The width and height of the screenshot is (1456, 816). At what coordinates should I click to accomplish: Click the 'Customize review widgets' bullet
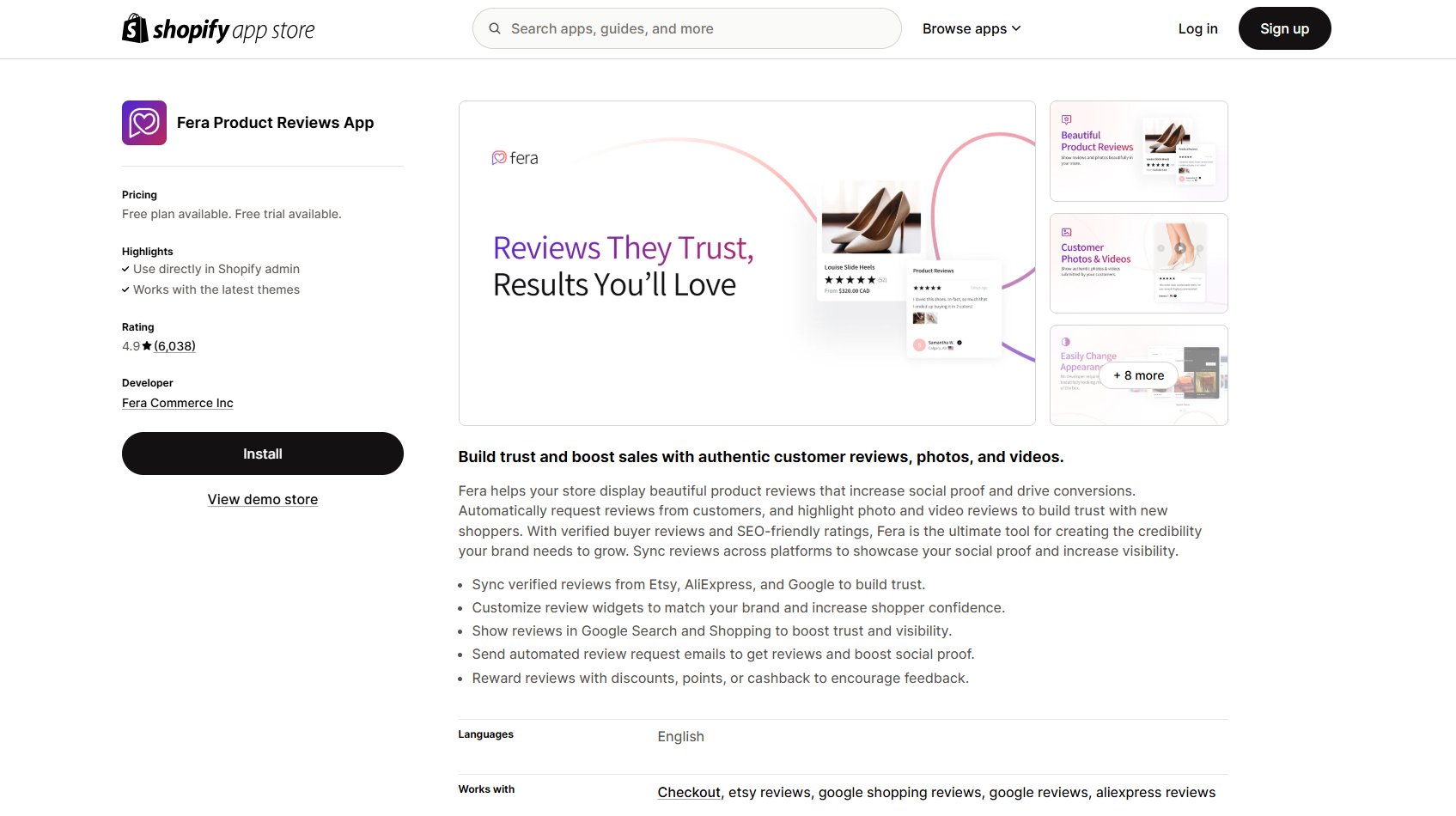coord(738,607)
